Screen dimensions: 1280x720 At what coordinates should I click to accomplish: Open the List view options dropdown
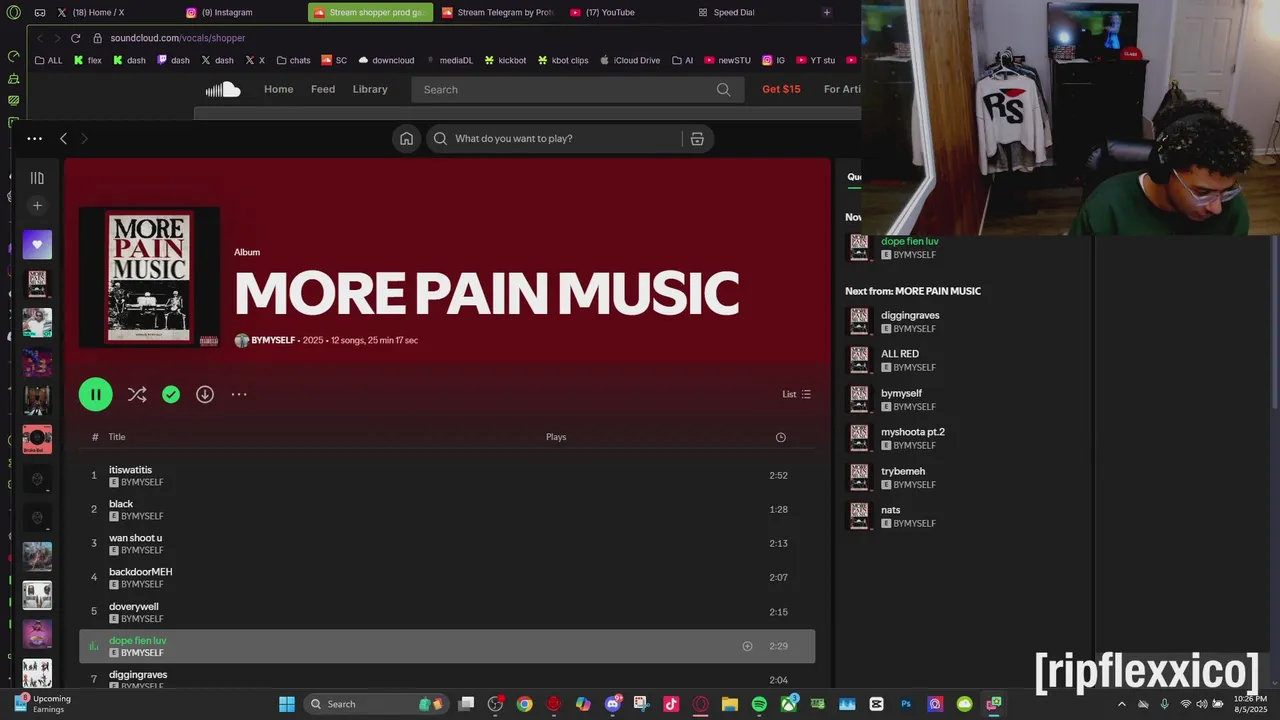pos(797,394)
